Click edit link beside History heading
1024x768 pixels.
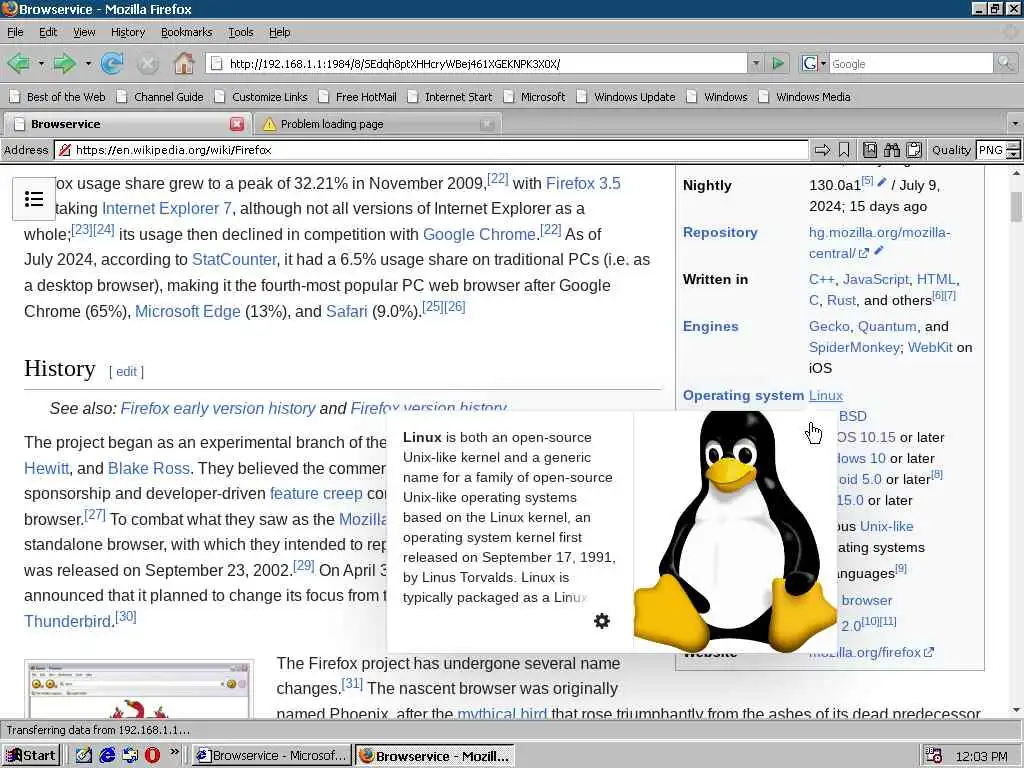[x=126, y=371]
